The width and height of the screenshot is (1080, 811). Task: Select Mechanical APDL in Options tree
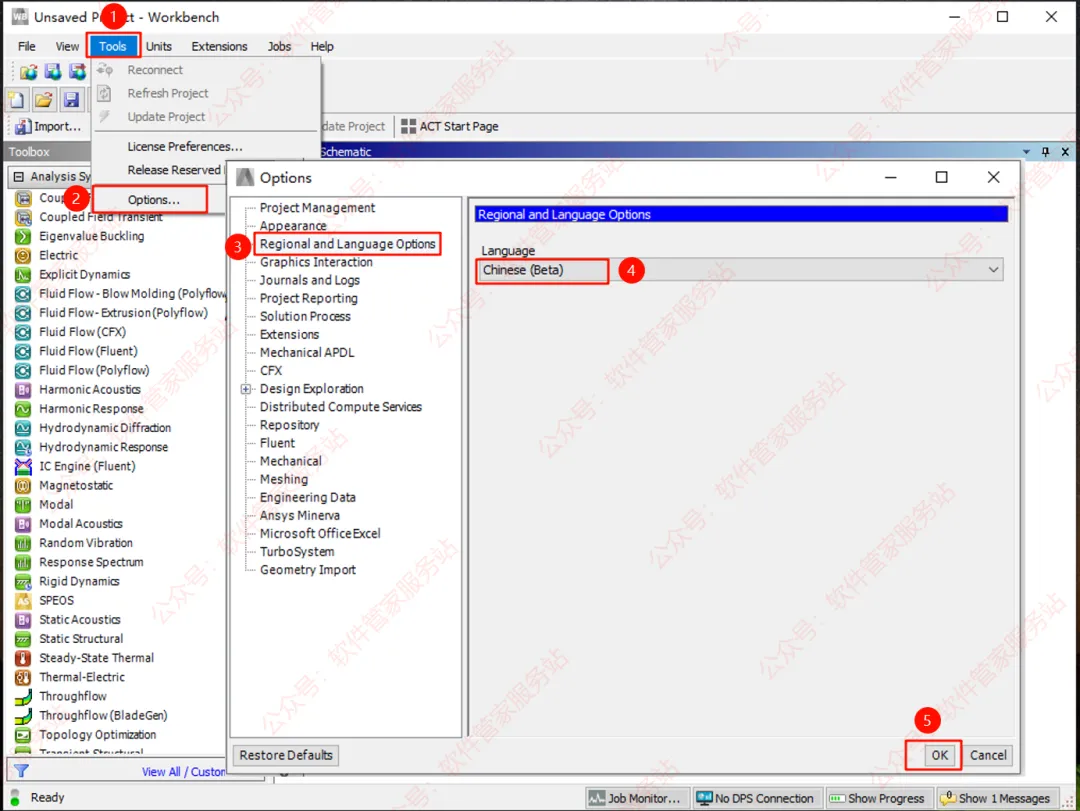coord(307,353)
